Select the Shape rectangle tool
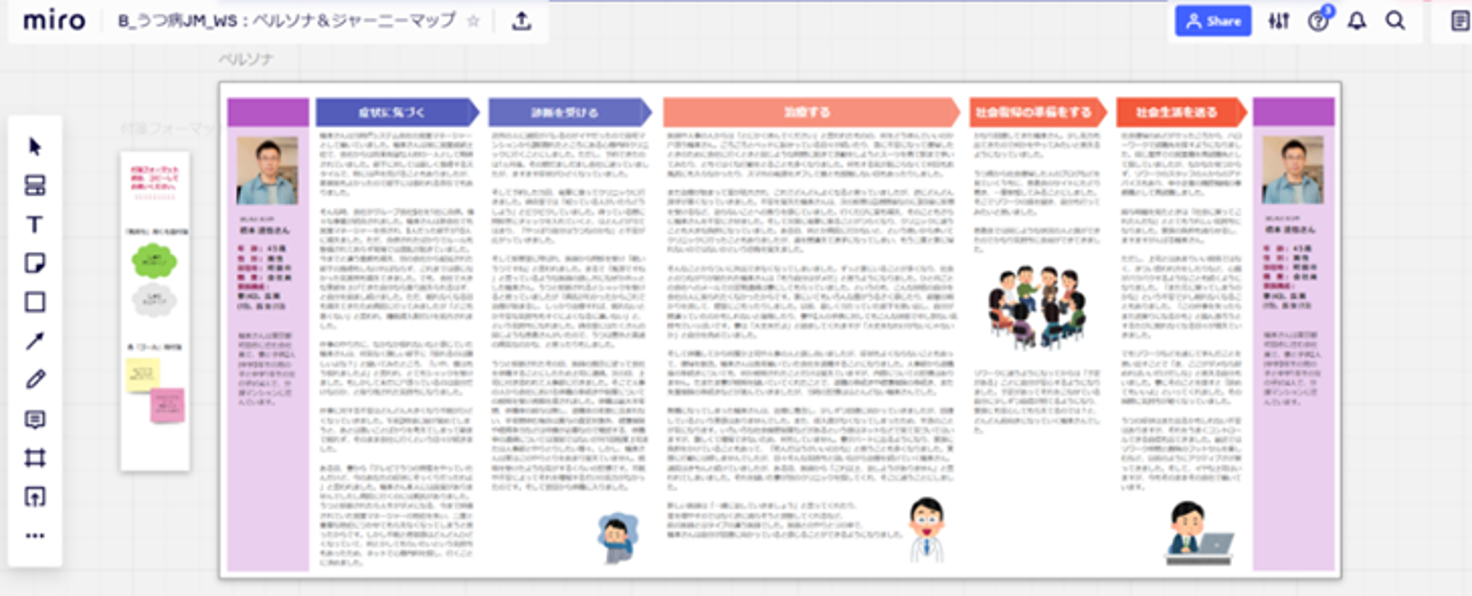The width and height of the screenshot is (1472, 596). 35,302
